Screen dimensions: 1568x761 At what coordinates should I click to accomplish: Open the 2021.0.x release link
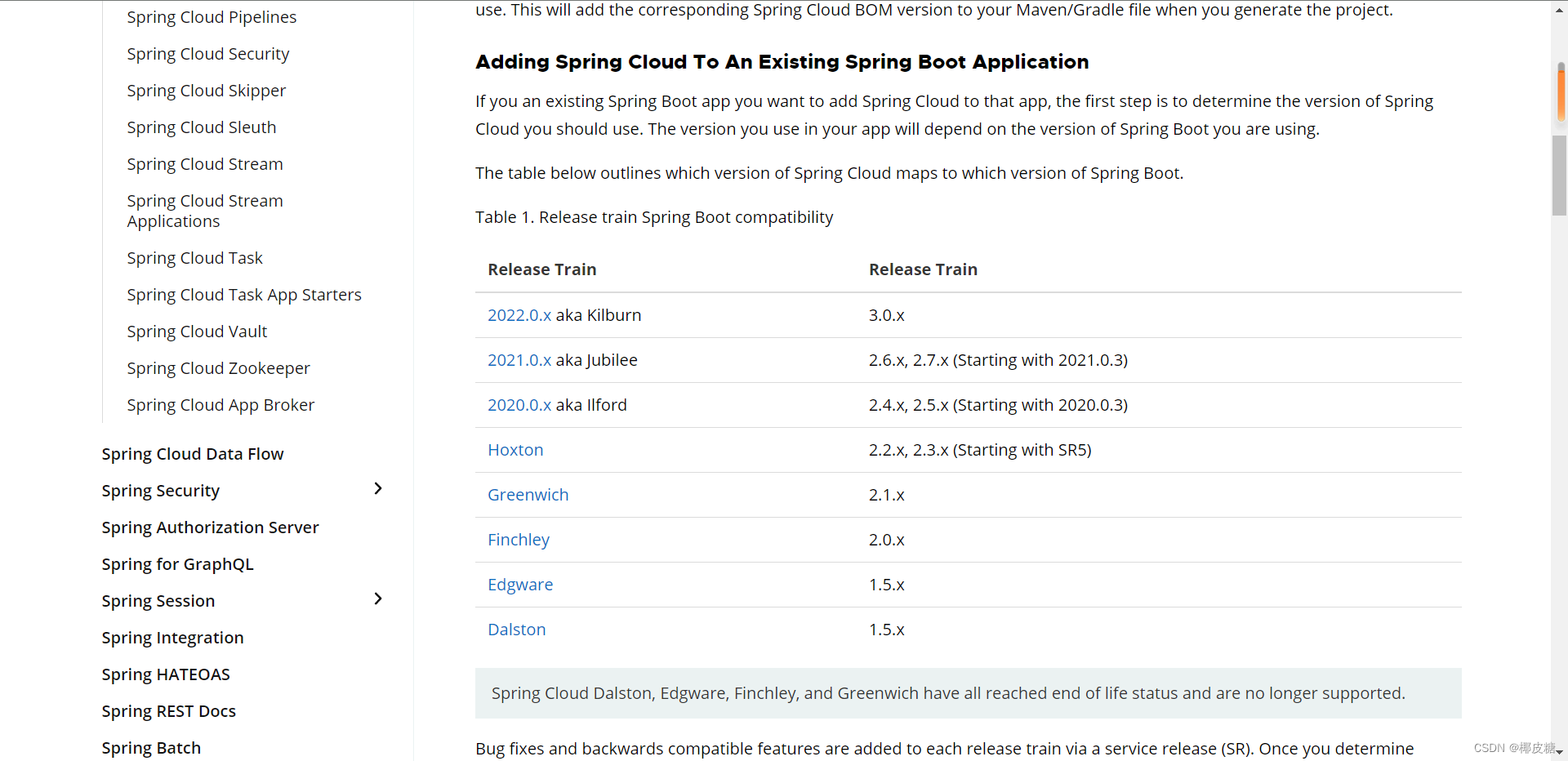tap(519, 360)
